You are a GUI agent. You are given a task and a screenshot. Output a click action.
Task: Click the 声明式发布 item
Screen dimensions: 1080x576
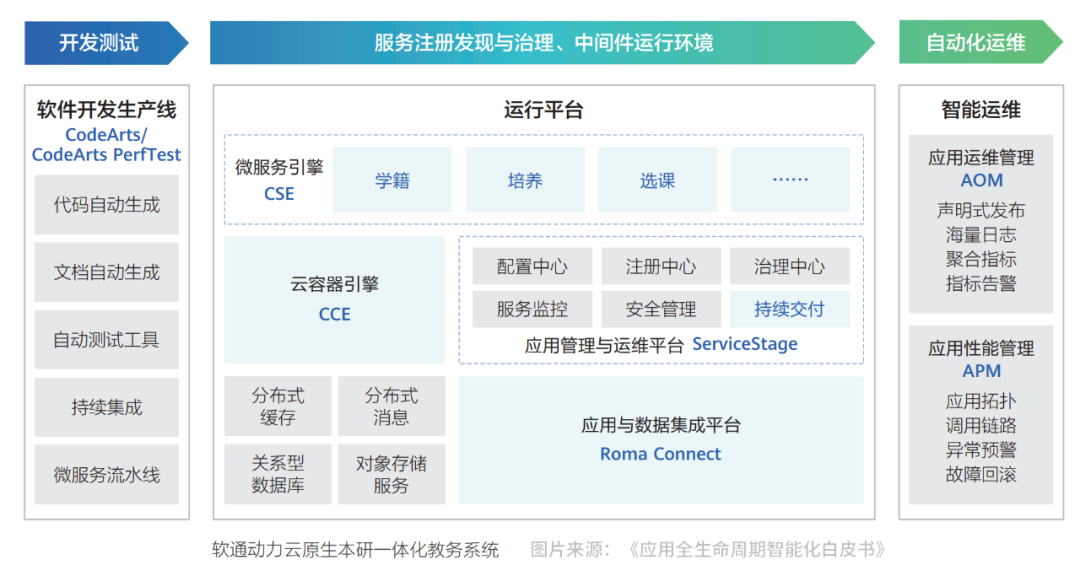(x=981, y=210)
